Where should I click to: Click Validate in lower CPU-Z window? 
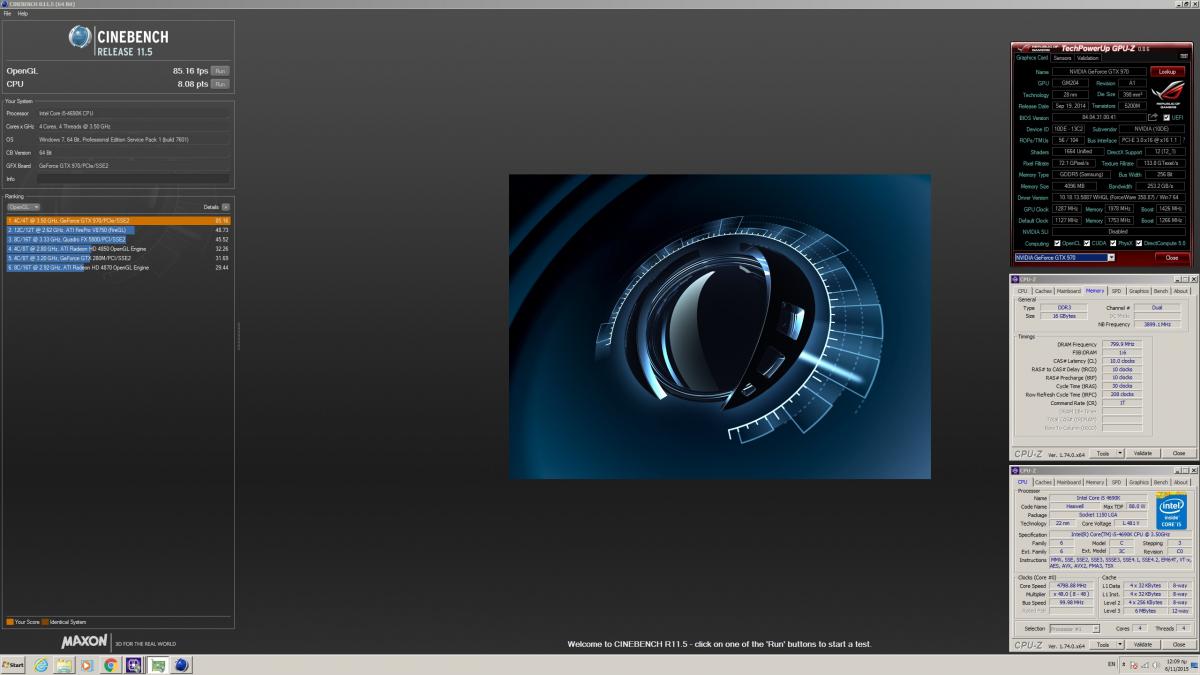pyautogui.click(x=1143, y=644)
